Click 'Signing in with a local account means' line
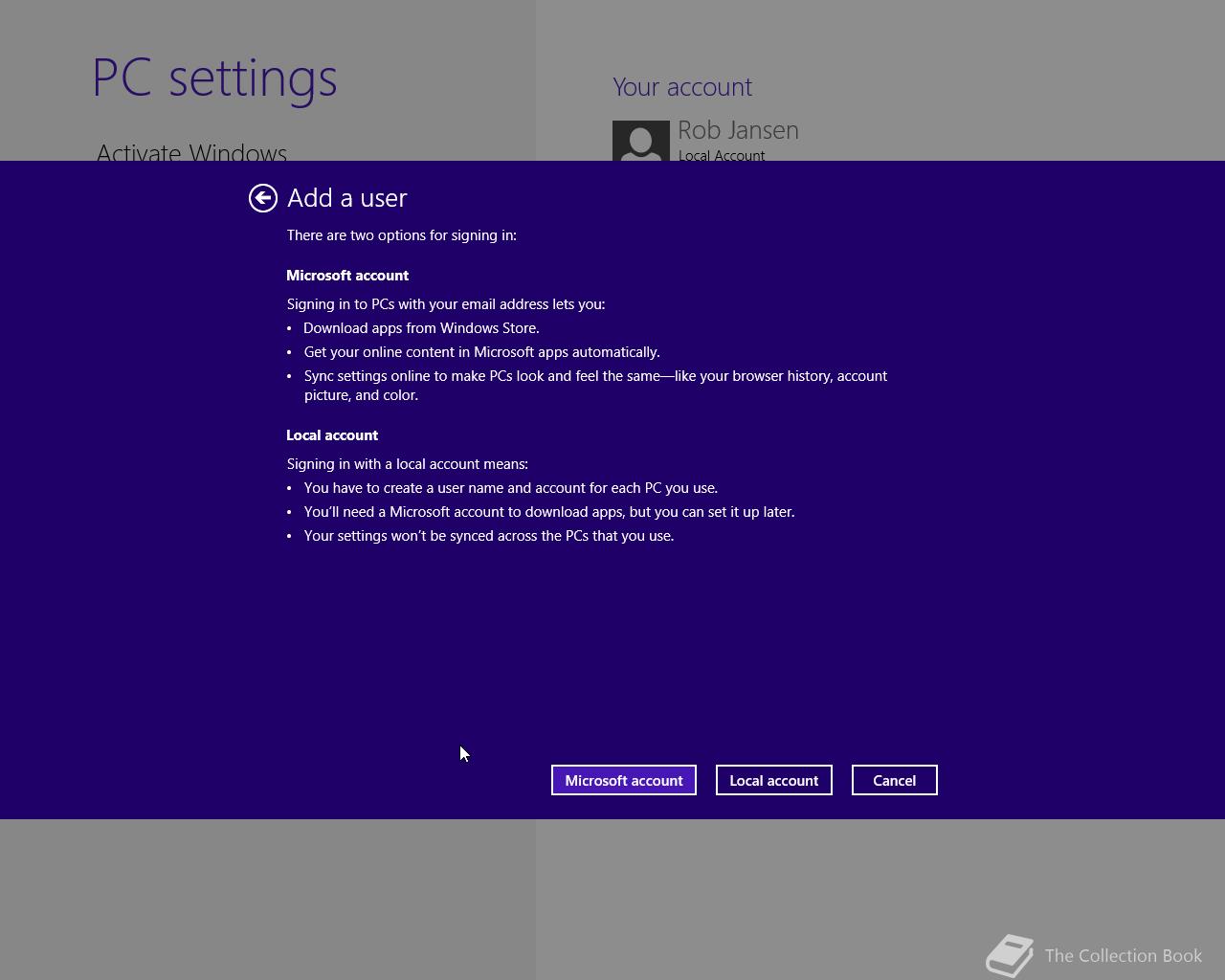The image size is (1225, 980). click(x=408, y=464)
